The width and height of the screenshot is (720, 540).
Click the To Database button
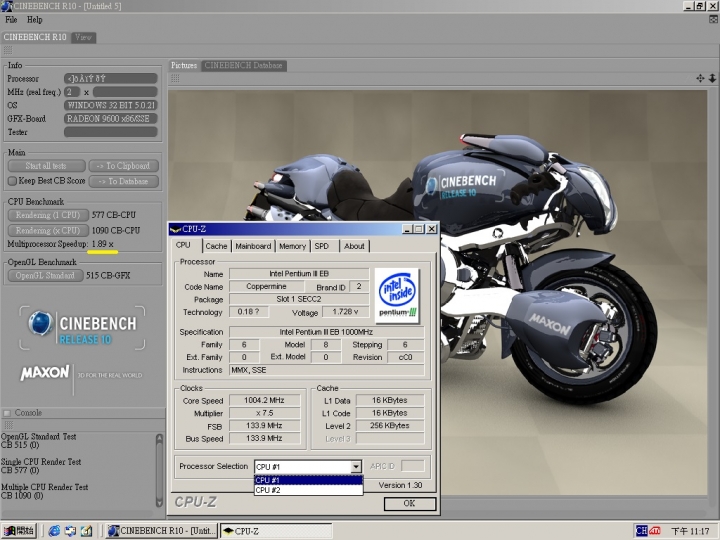click(124, 181)
